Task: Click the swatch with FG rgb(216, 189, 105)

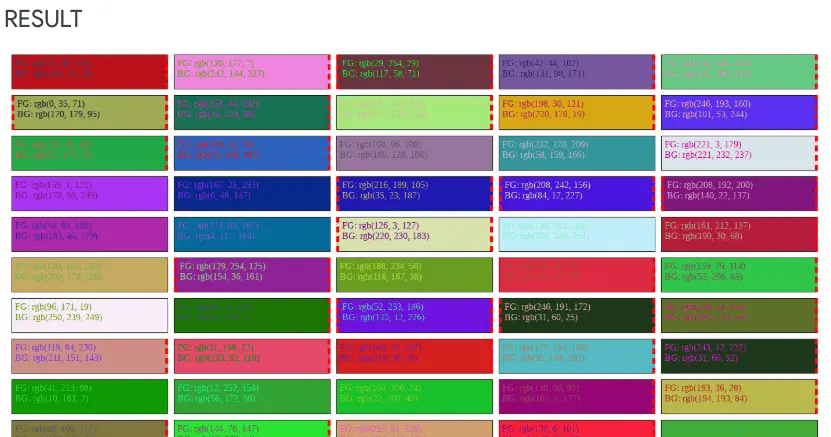Action: [x=414, y=193]
